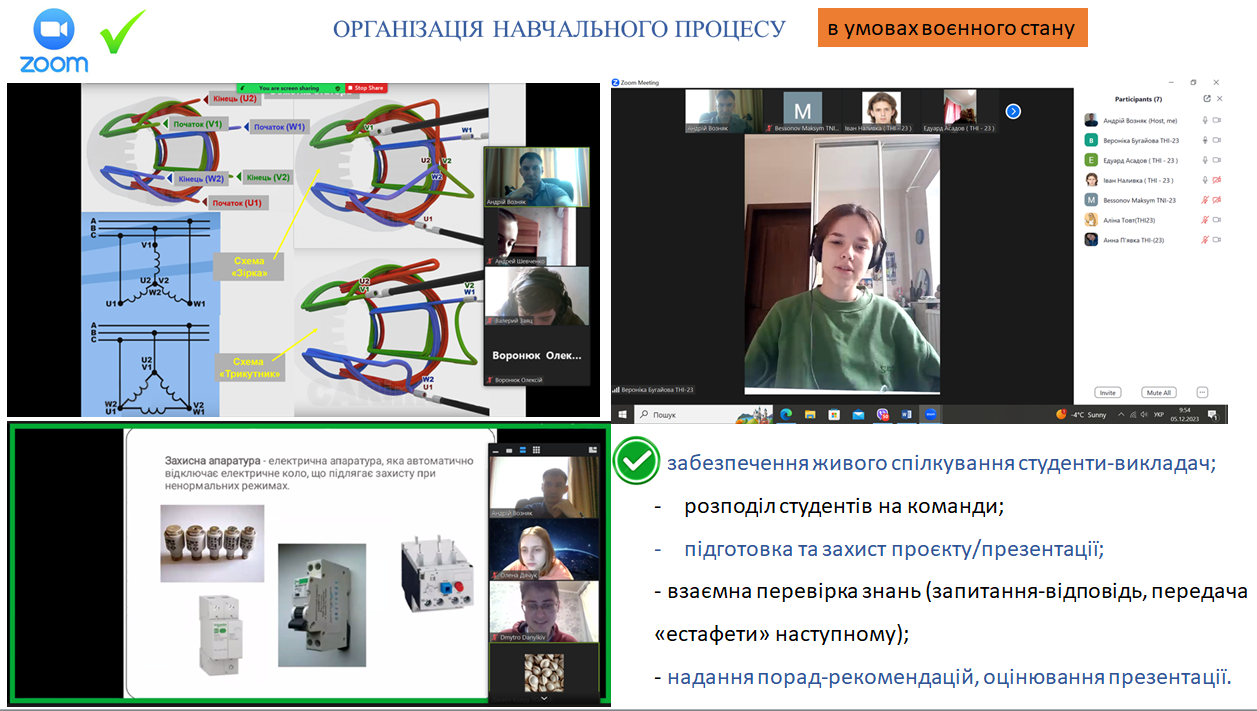
Task: Start the camera for Іван Наливка
Action: coord(1218,180)
